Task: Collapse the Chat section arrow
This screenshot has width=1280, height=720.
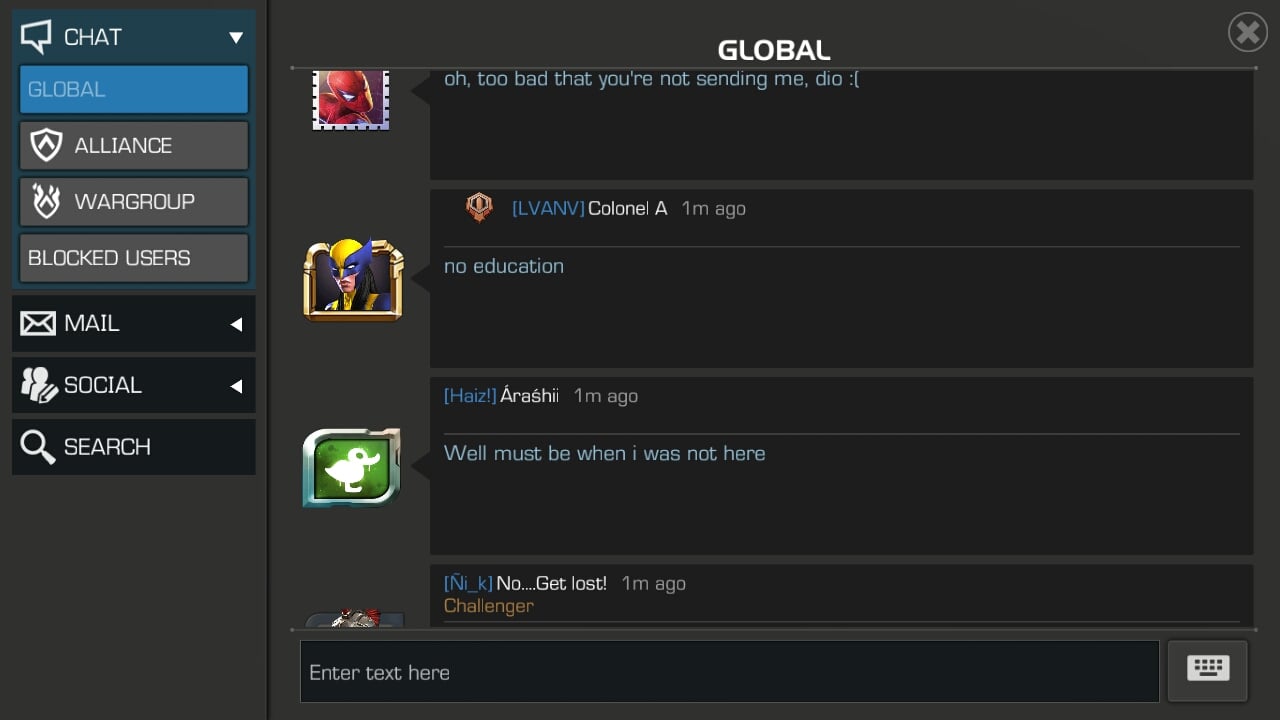Action: pos(236,38)
